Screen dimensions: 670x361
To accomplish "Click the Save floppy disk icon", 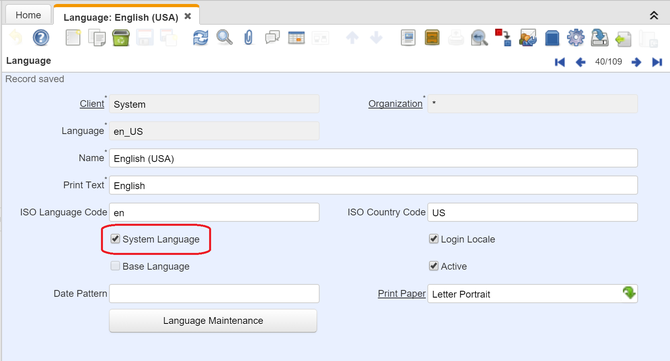I will [x=145, y=38].
